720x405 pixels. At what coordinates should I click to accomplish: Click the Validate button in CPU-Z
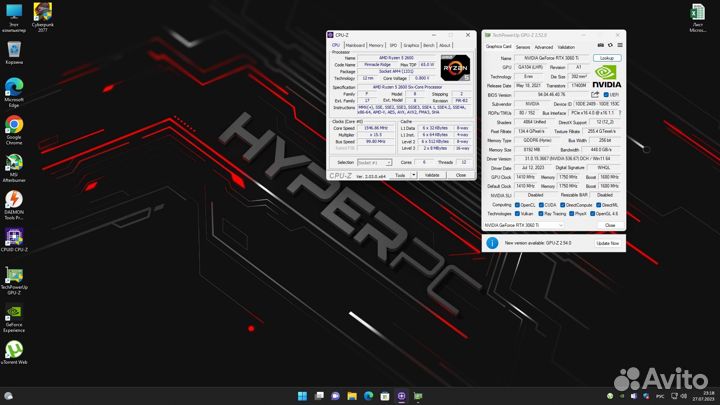pyautogui.click(x=432, y=175)
